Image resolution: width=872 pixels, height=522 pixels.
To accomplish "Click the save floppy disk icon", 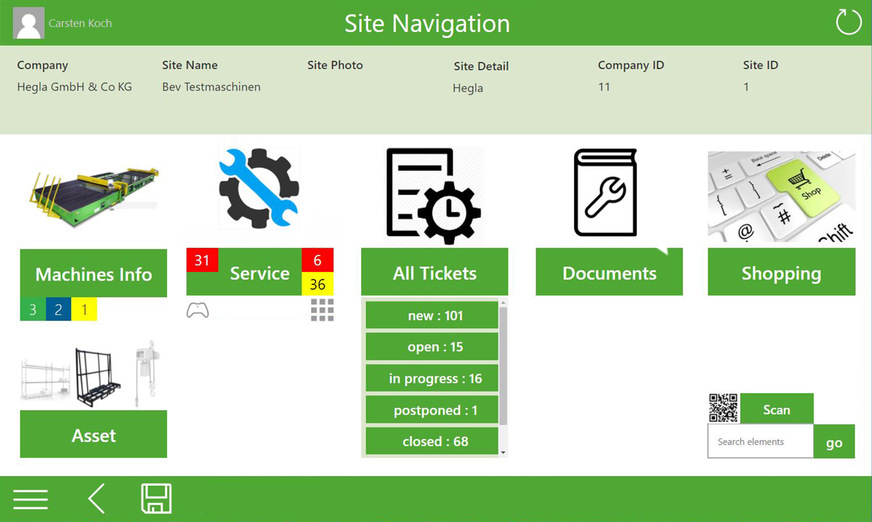I will point(156,499).
